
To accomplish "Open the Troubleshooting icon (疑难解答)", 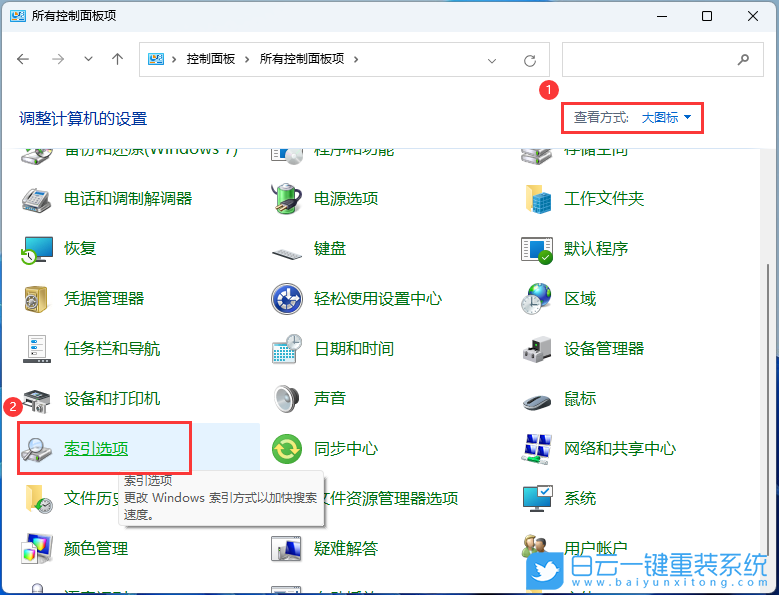I will coord(286,548).
